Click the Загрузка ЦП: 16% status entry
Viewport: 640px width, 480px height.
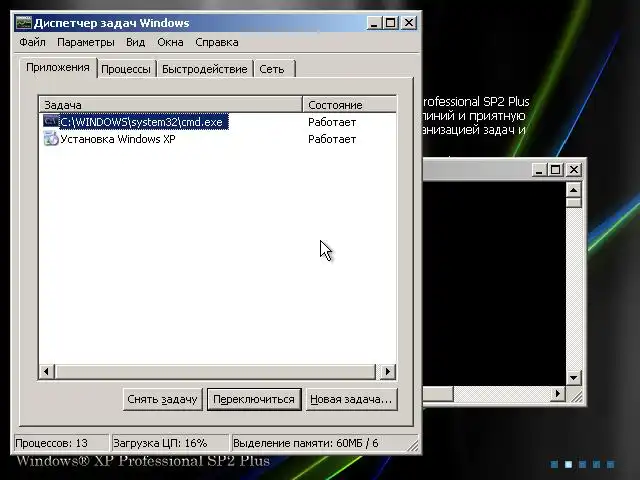click(170, 443)
